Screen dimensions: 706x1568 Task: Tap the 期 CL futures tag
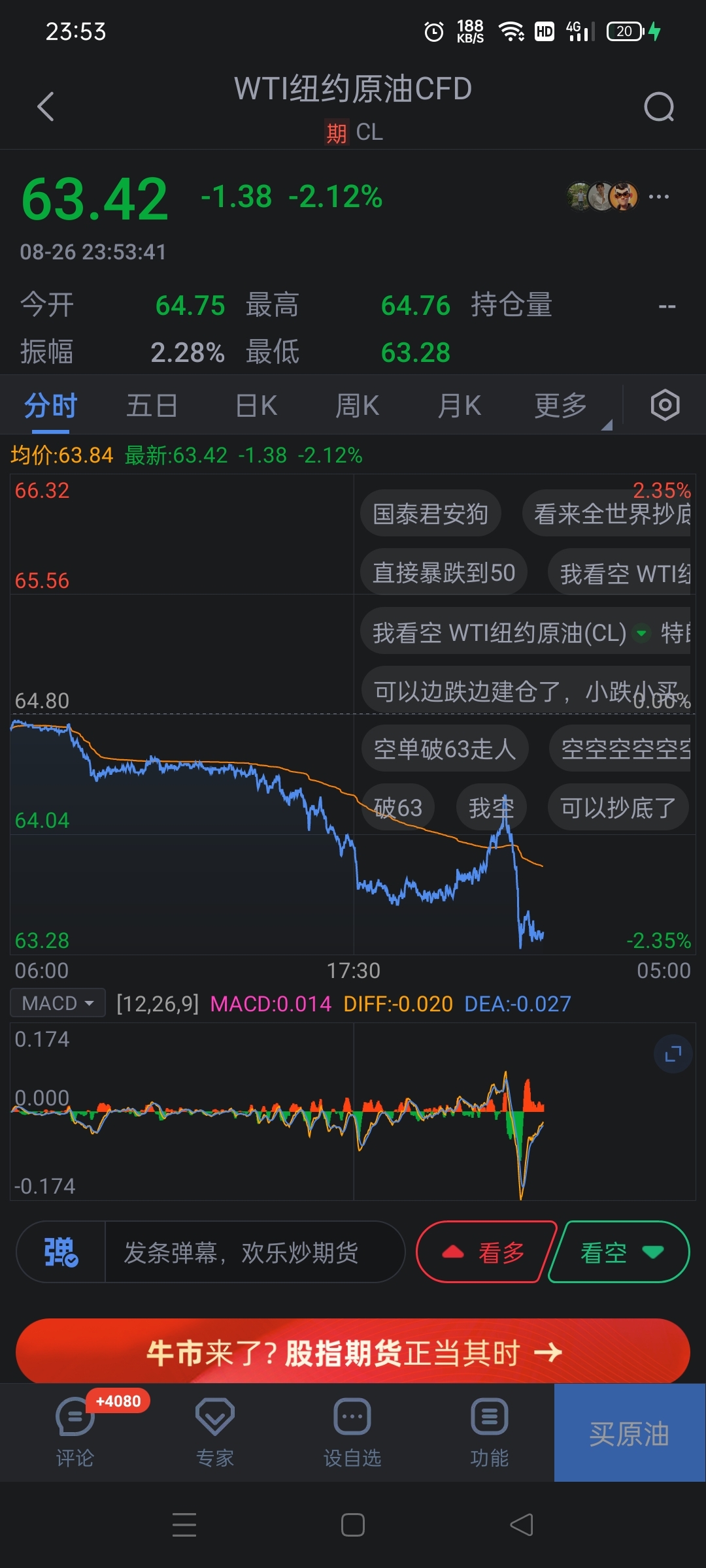coord(354,133)
